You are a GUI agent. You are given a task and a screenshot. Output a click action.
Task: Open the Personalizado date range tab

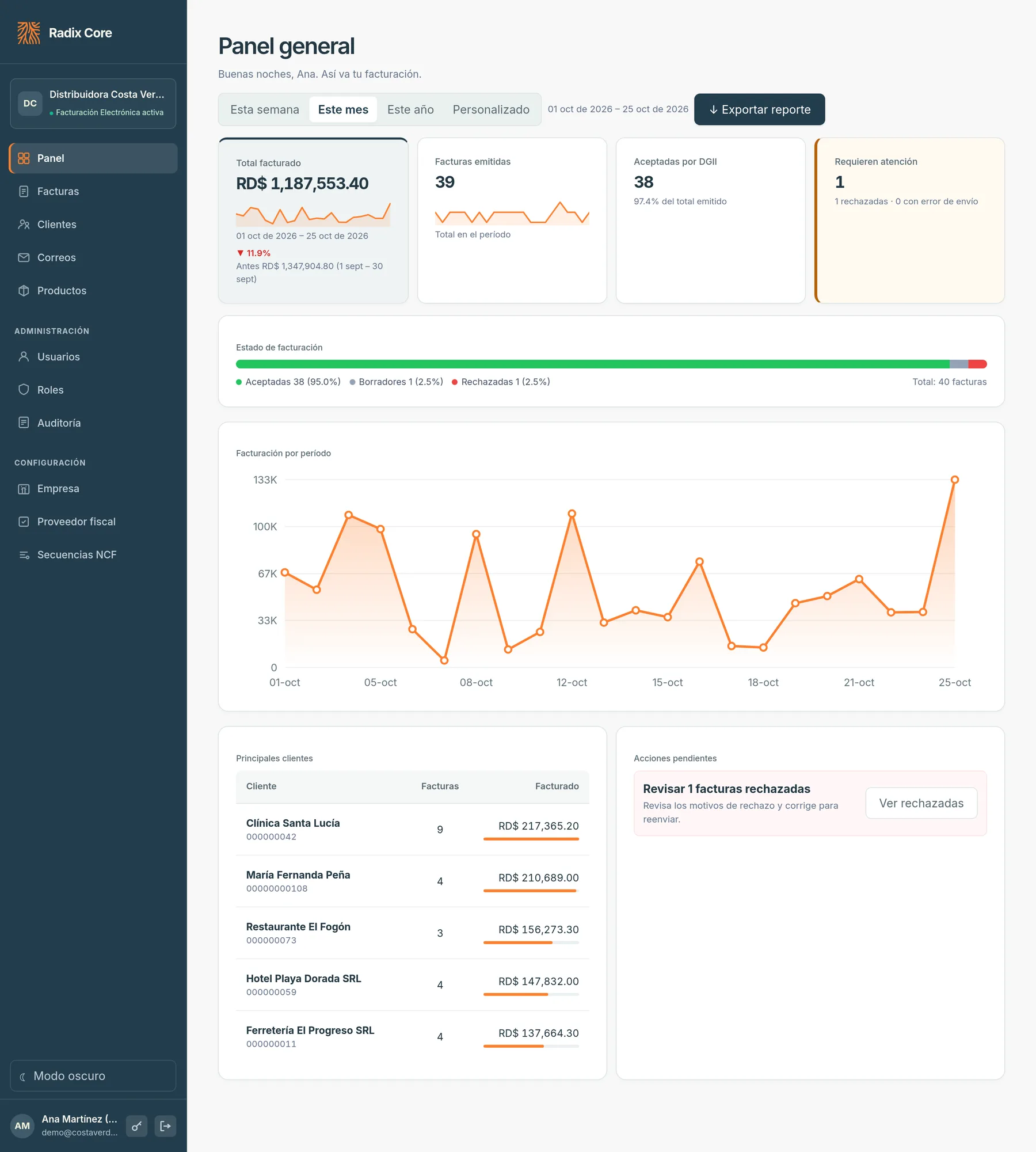(491, 109)
